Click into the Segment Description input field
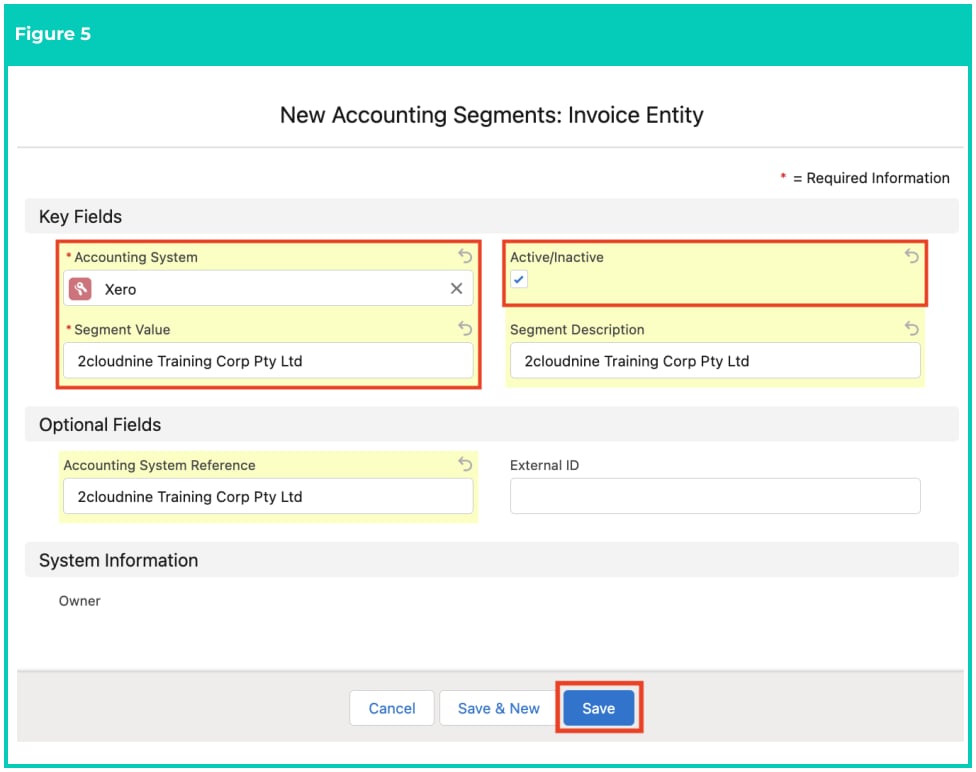This screenshot has width=976, height=772. 715,361
